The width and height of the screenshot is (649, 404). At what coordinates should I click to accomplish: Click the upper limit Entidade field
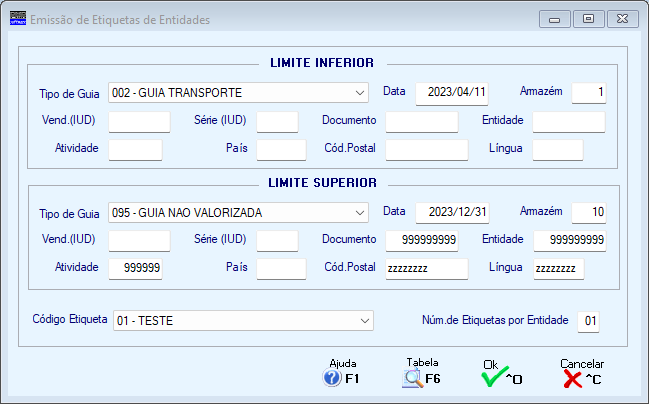[x=569, y=241]
